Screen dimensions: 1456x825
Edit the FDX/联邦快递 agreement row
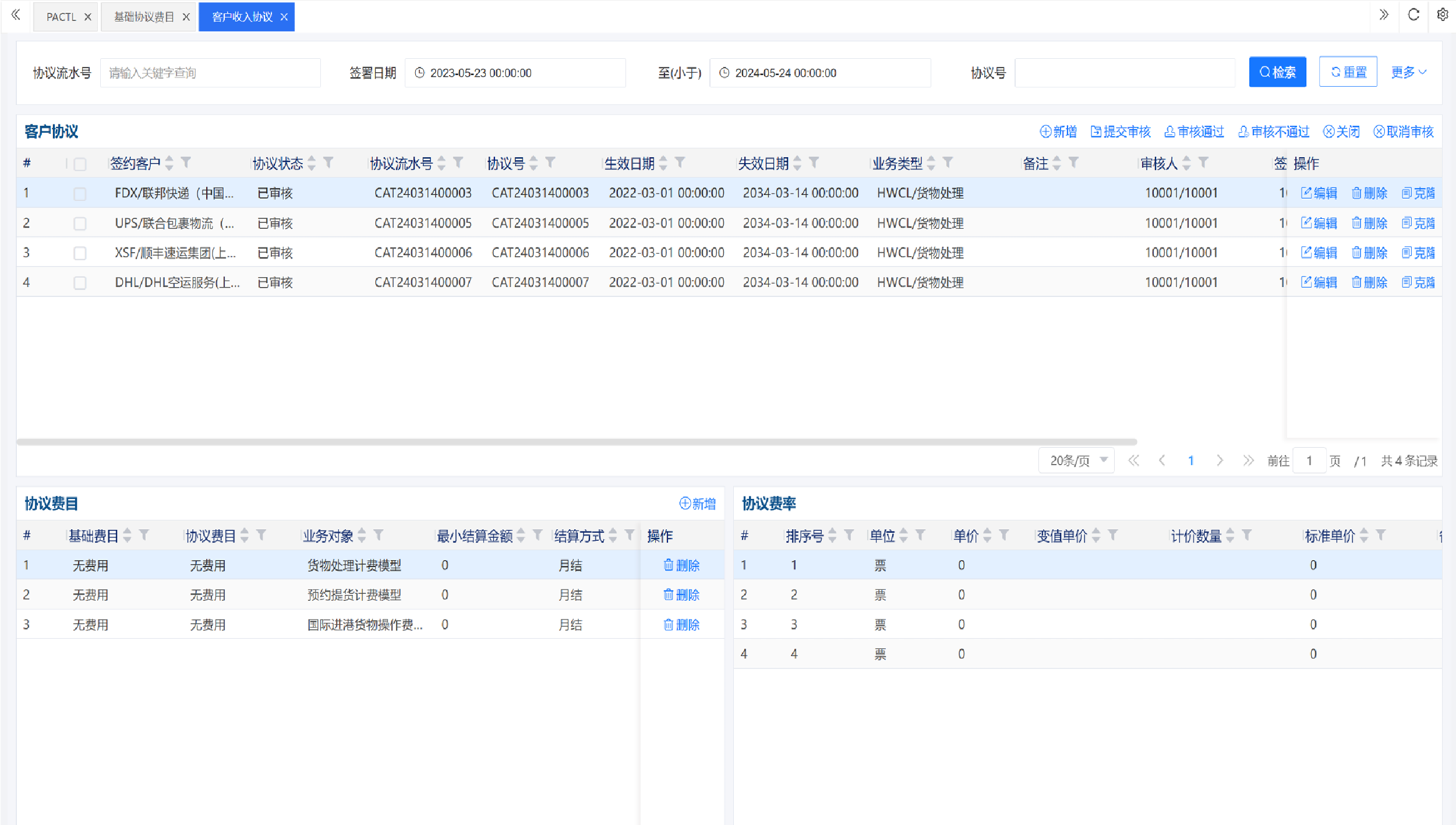[x=1319, y=193]
